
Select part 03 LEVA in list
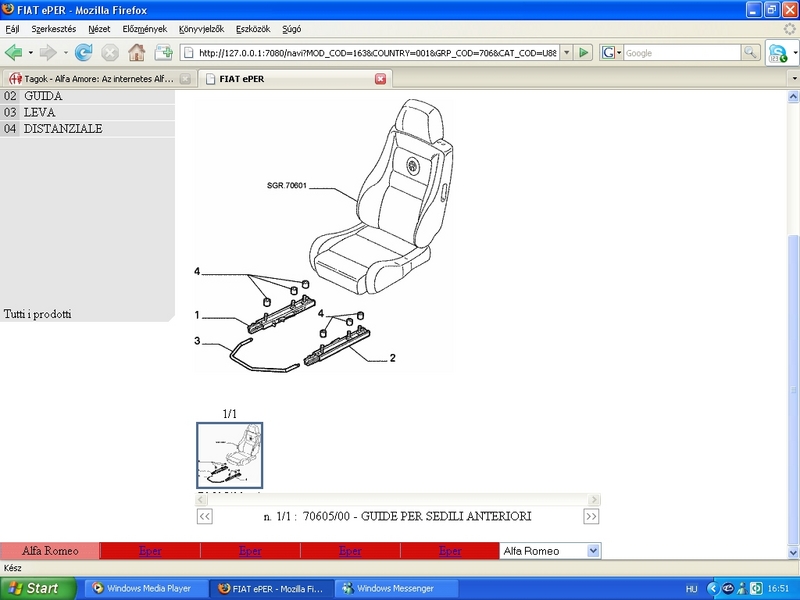coord(87,112)
